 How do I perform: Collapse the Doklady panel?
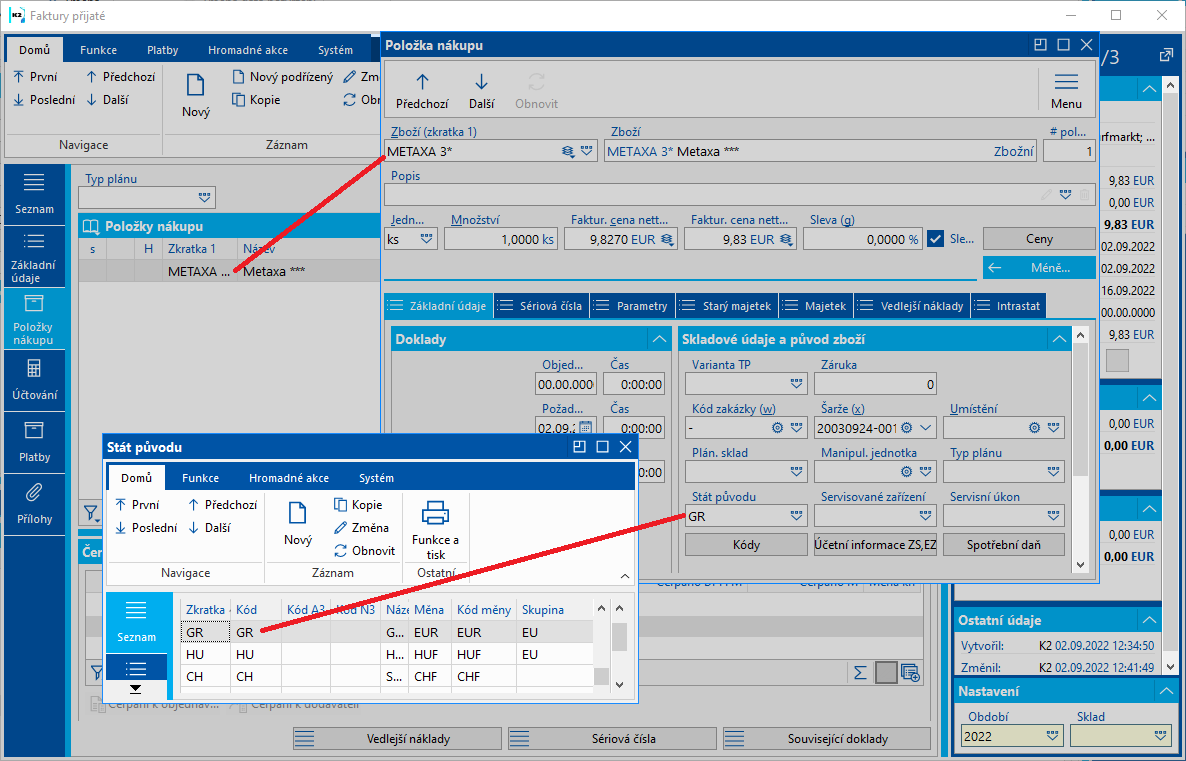(x=660, y=339)
